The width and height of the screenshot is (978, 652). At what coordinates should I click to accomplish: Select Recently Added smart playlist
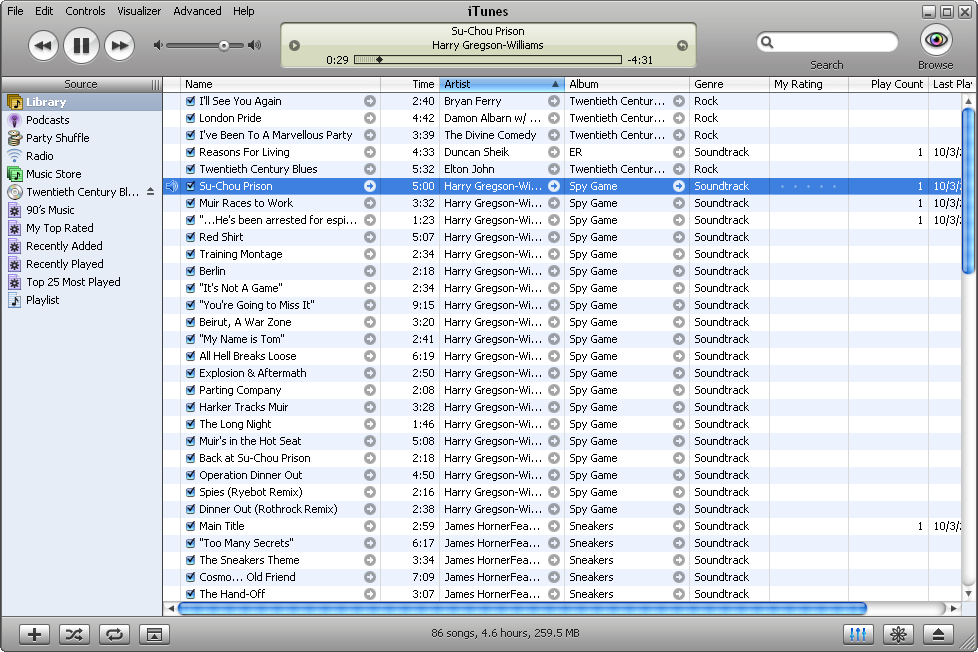64,246
